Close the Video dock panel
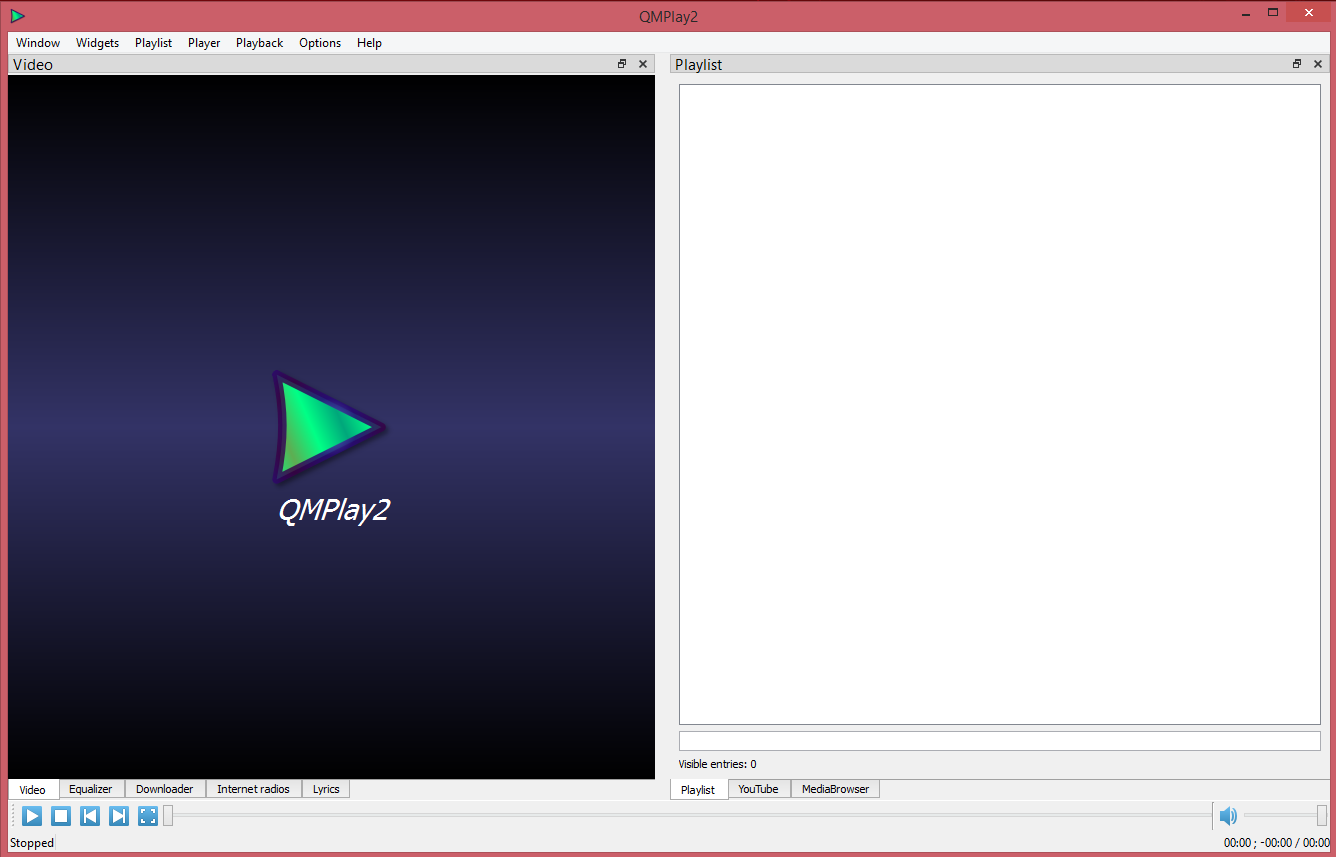Screen dimensions: 1336x857 643,64
